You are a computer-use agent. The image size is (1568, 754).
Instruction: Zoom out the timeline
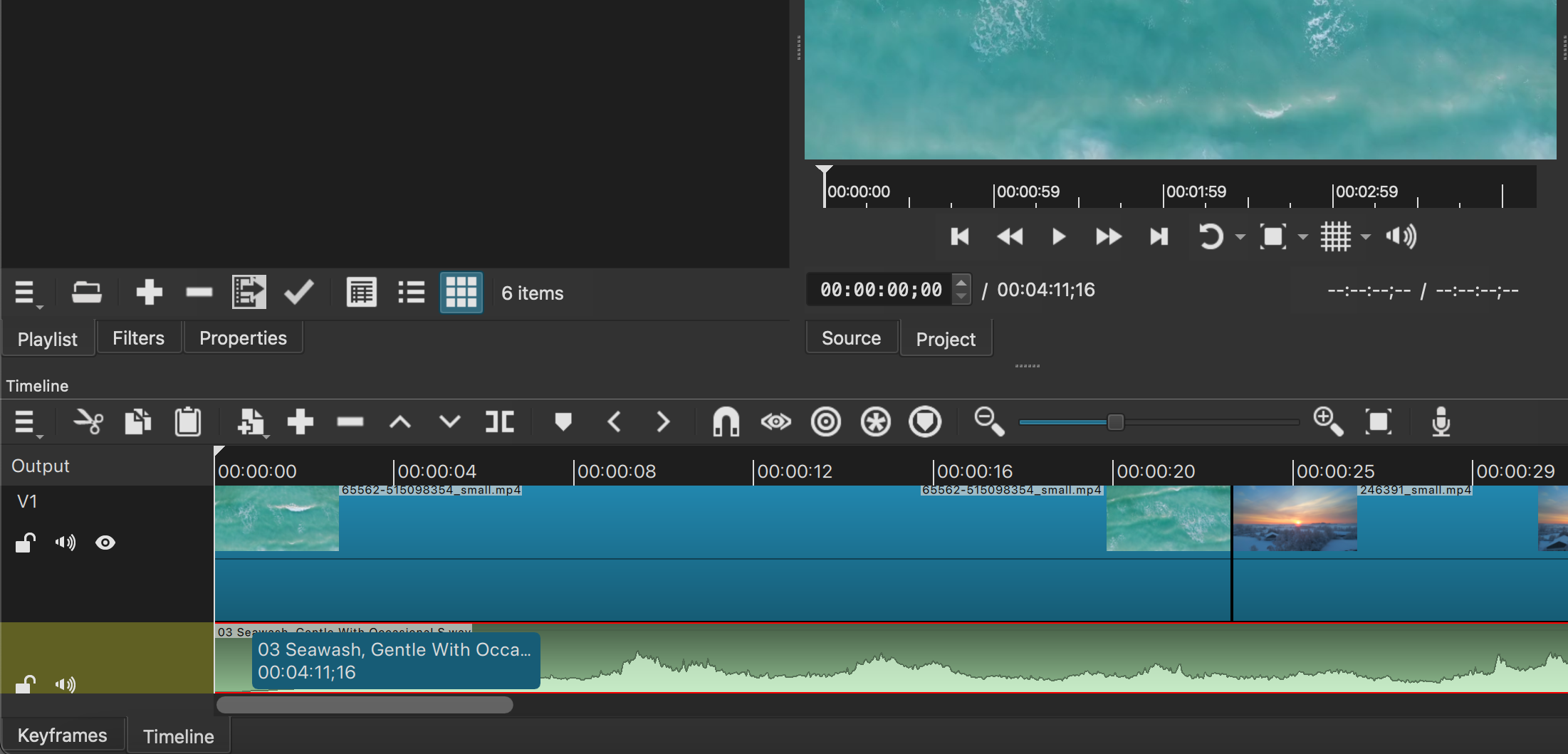coord(989,421)
